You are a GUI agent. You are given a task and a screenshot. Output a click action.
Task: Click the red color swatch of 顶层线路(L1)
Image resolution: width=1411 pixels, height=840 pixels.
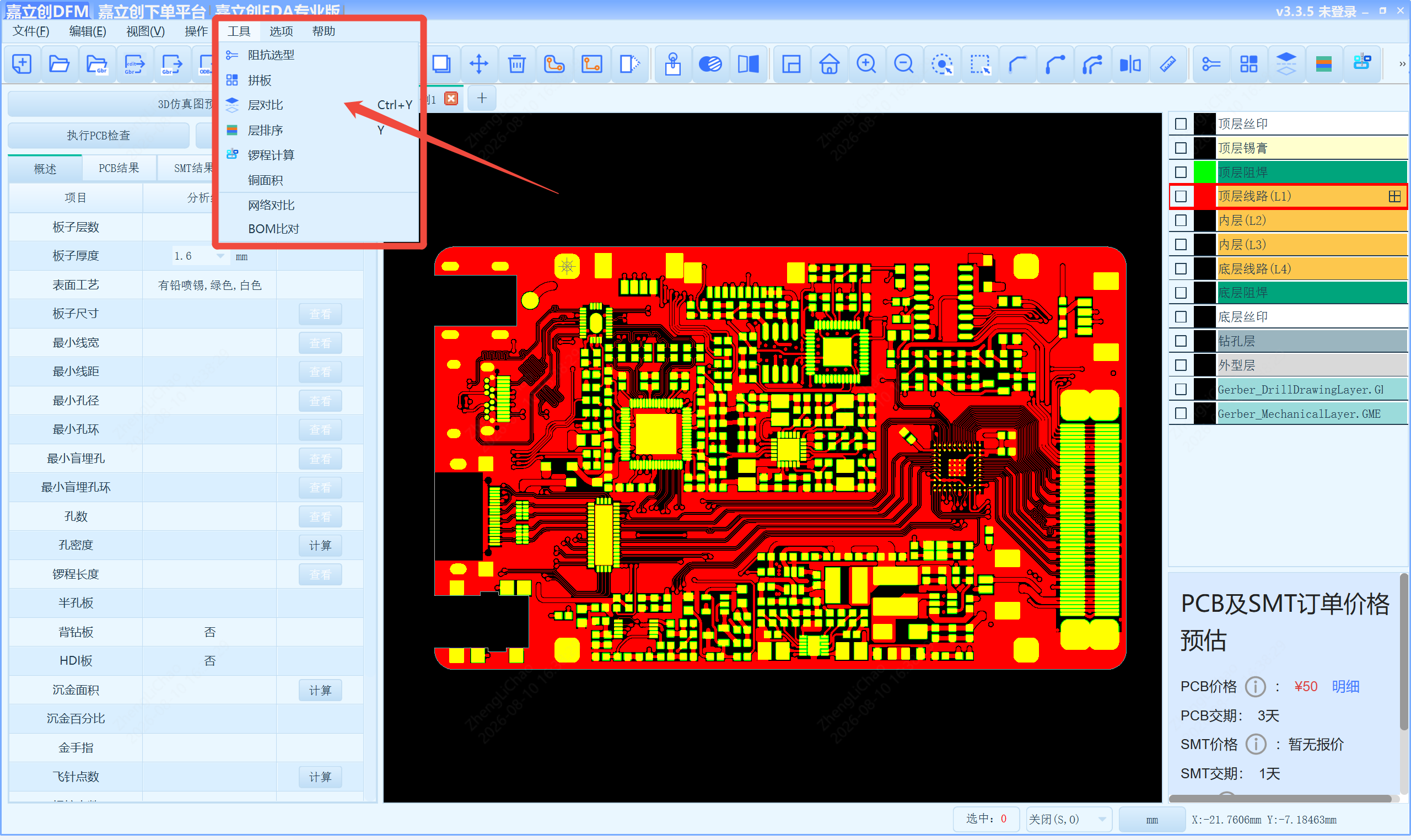point(1205,196)
